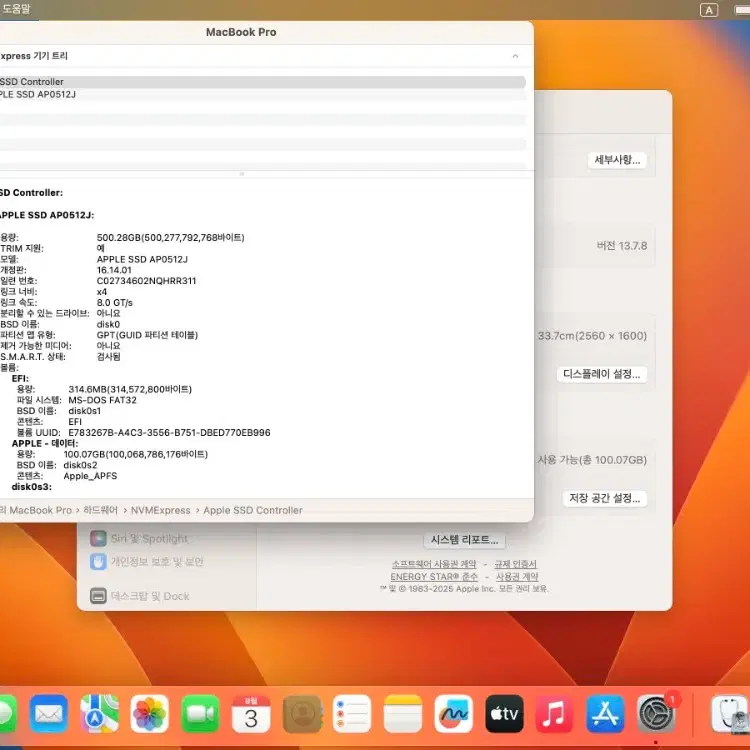Open the Photos app in dock

pyautogui.click(x=150, y=714)
